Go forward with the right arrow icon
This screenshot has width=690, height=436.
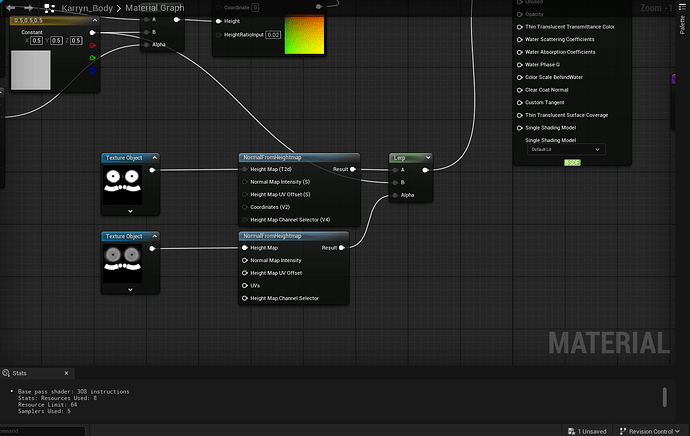(28, 7)
